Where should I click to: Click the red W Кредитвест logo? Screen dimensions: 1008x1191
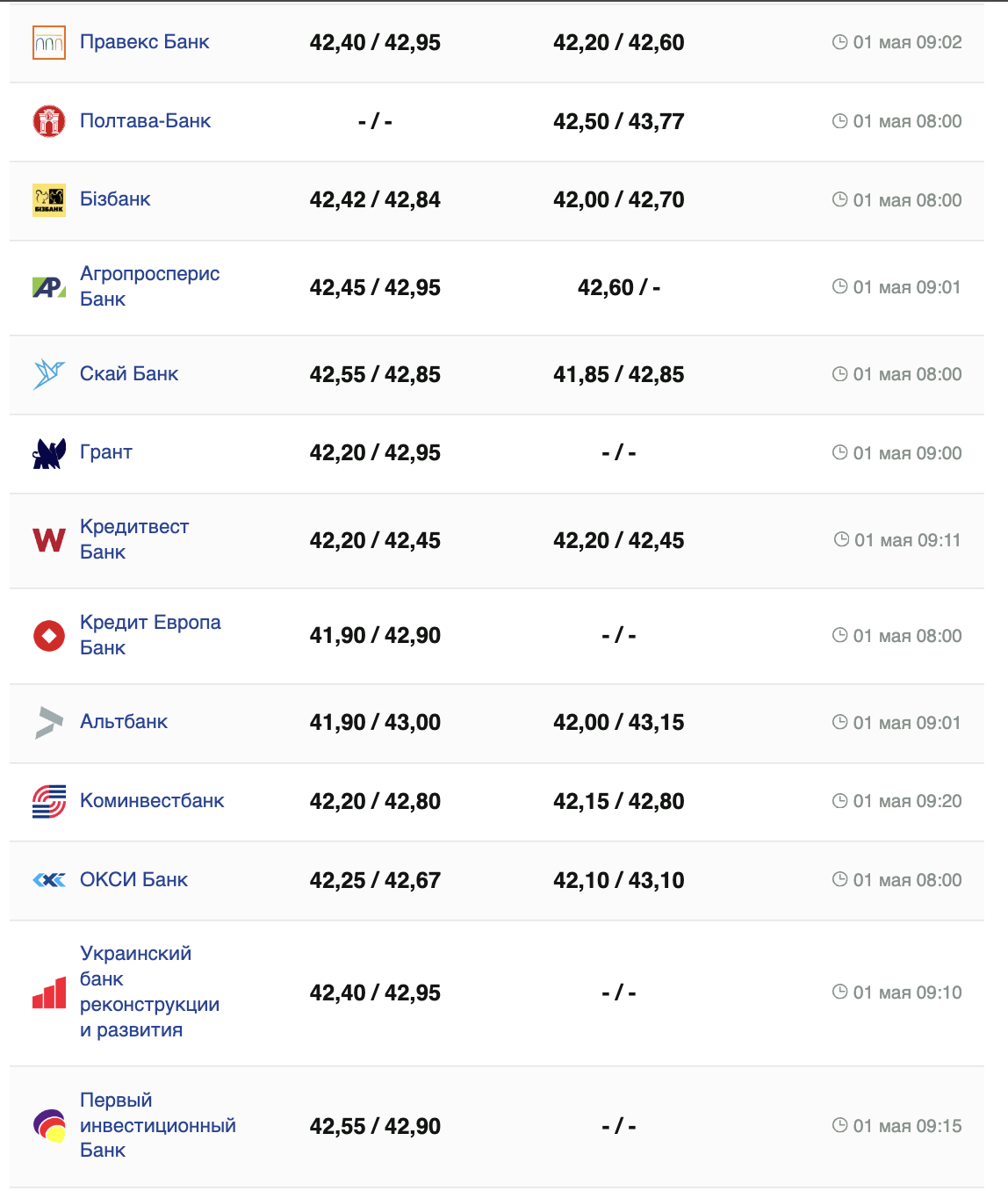(x=49, y=540)
